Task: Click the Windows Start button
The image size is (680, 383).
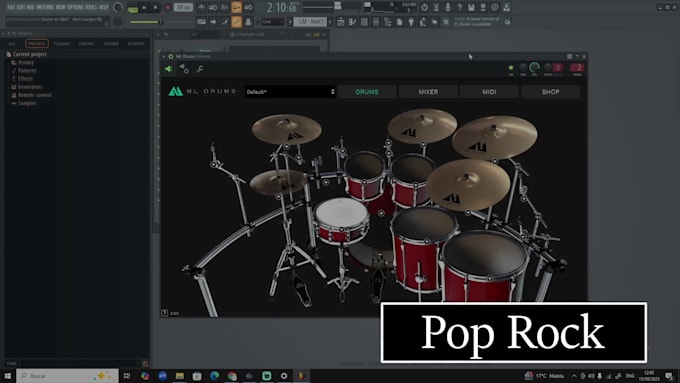Action: (7, 376)
